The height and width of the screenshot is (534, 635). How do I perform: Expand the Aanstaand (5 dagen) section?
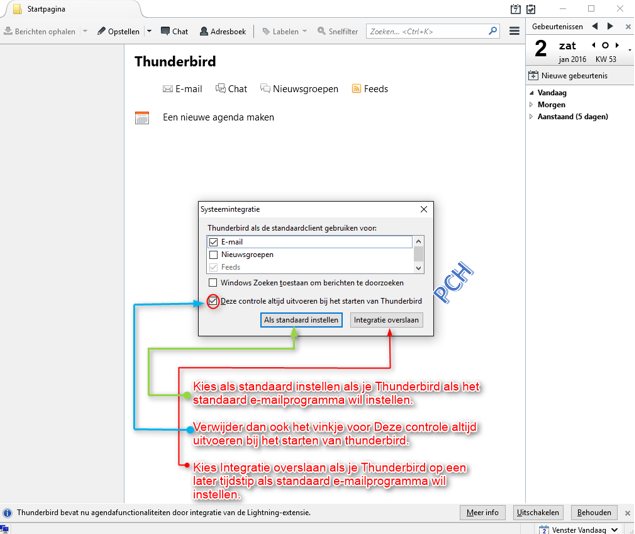pos(531,117)
